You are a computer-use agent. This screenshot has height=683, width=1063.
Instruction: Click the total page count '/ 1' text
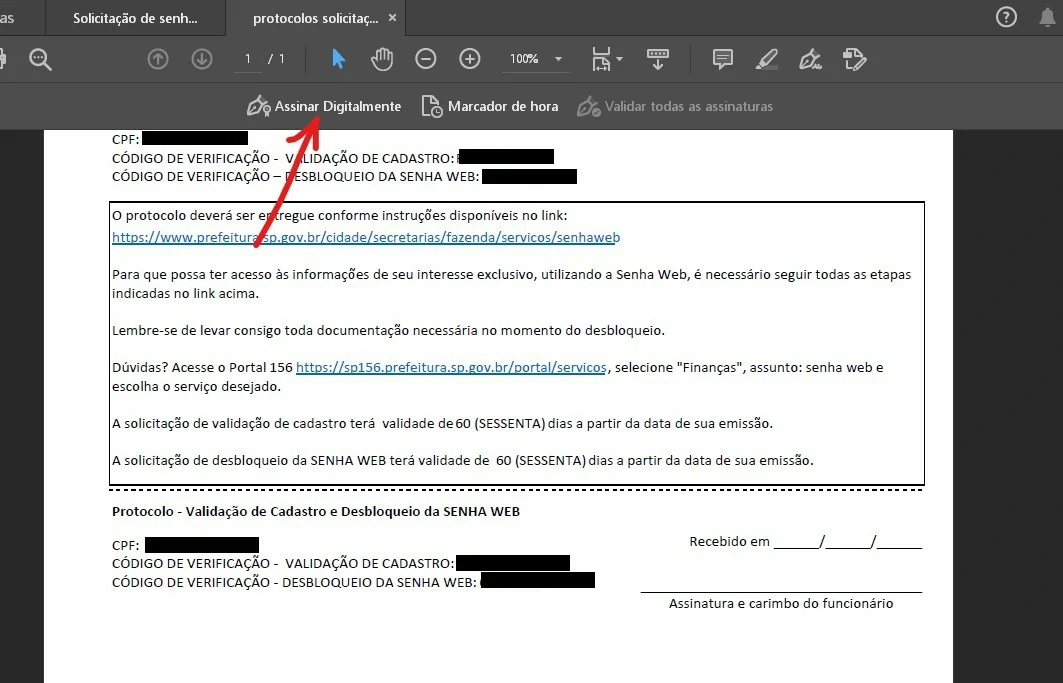(276, 59)
